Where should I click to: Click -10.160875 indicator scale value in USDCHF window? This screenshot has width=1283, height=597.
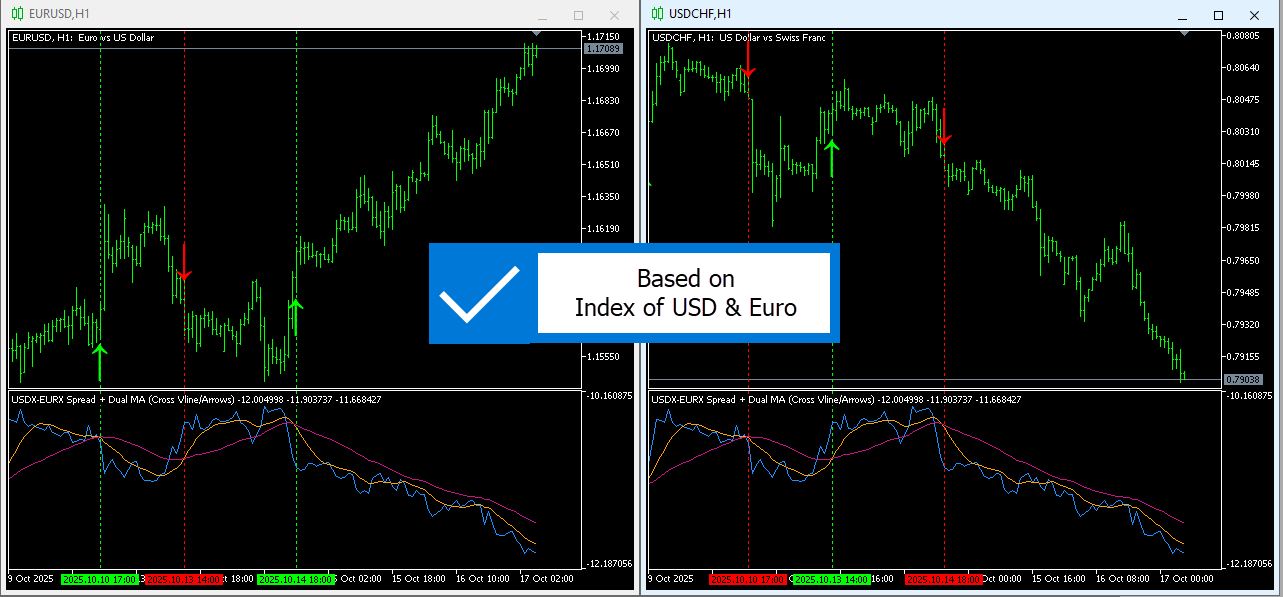pyautogui.click(x=1249, y=396)
